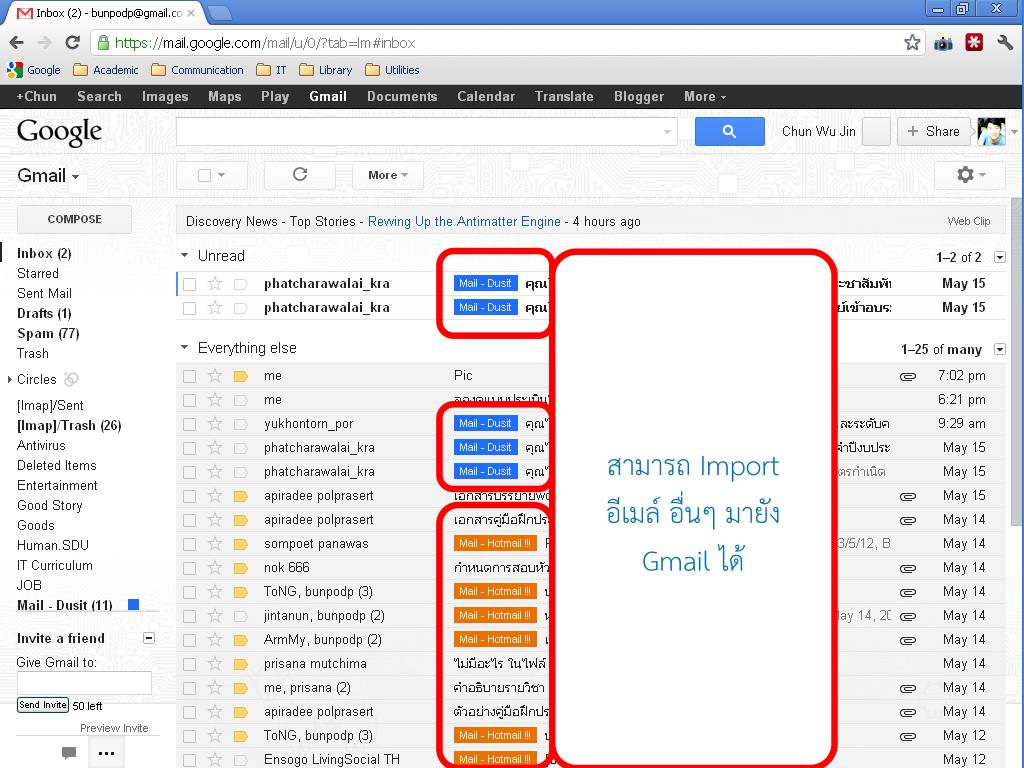The image size is (1024, 768).
Task: Star the sompoet panawas message
Action: click(215, 543)
